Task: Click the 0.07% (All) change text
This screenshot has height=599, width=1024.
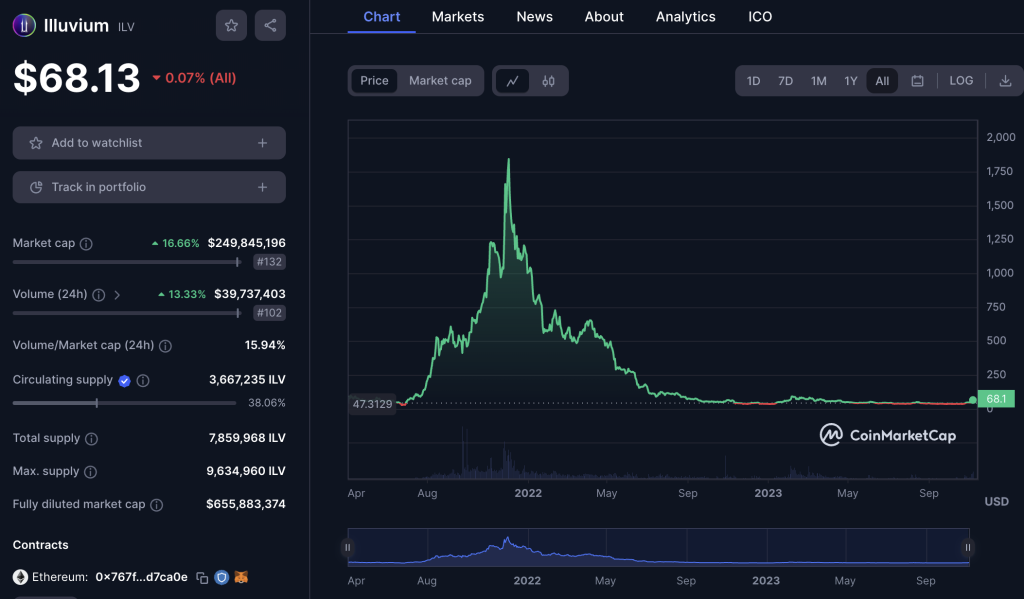Action: (x=200, y=78)
